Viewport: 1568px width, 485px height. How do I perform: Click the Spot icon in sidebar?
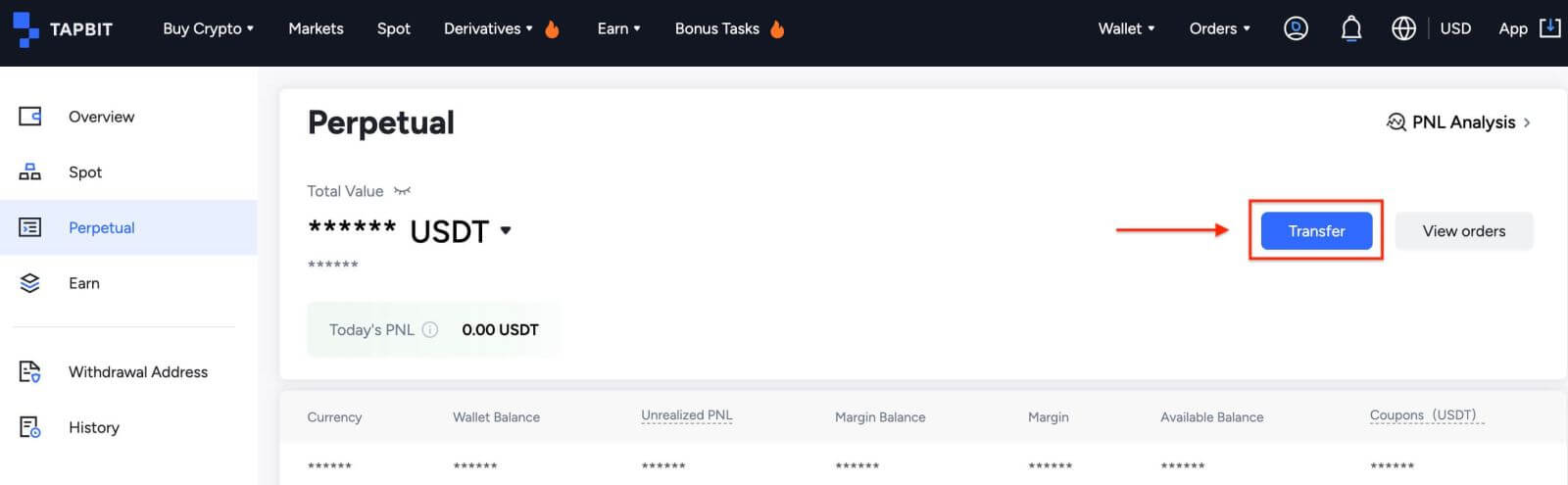30,172
